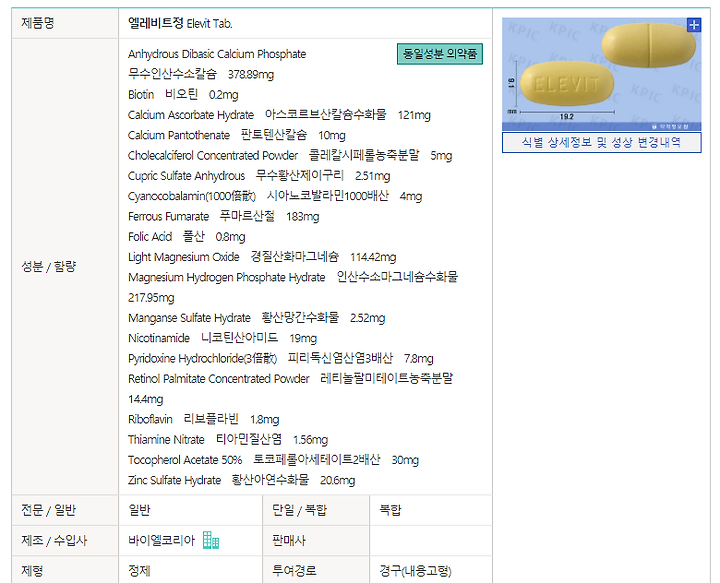Open 식별 상세정보 및 성상 변경내역 link
The height and width of the screenshot is (583, 720).
(601, 142)
